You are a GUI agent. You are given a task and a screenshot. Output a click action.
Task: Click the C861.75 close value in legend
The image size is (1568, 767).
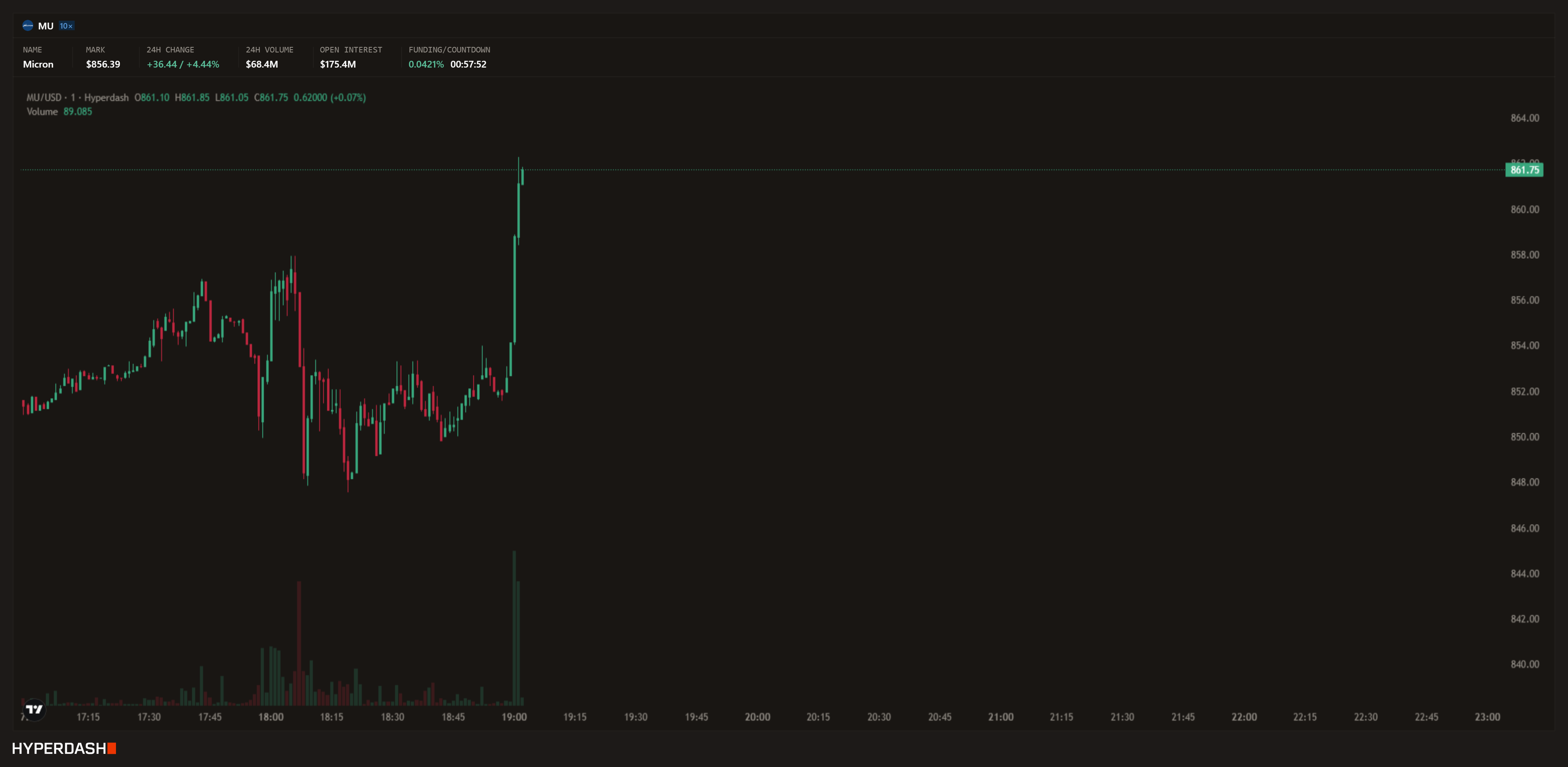coord(271,97)
